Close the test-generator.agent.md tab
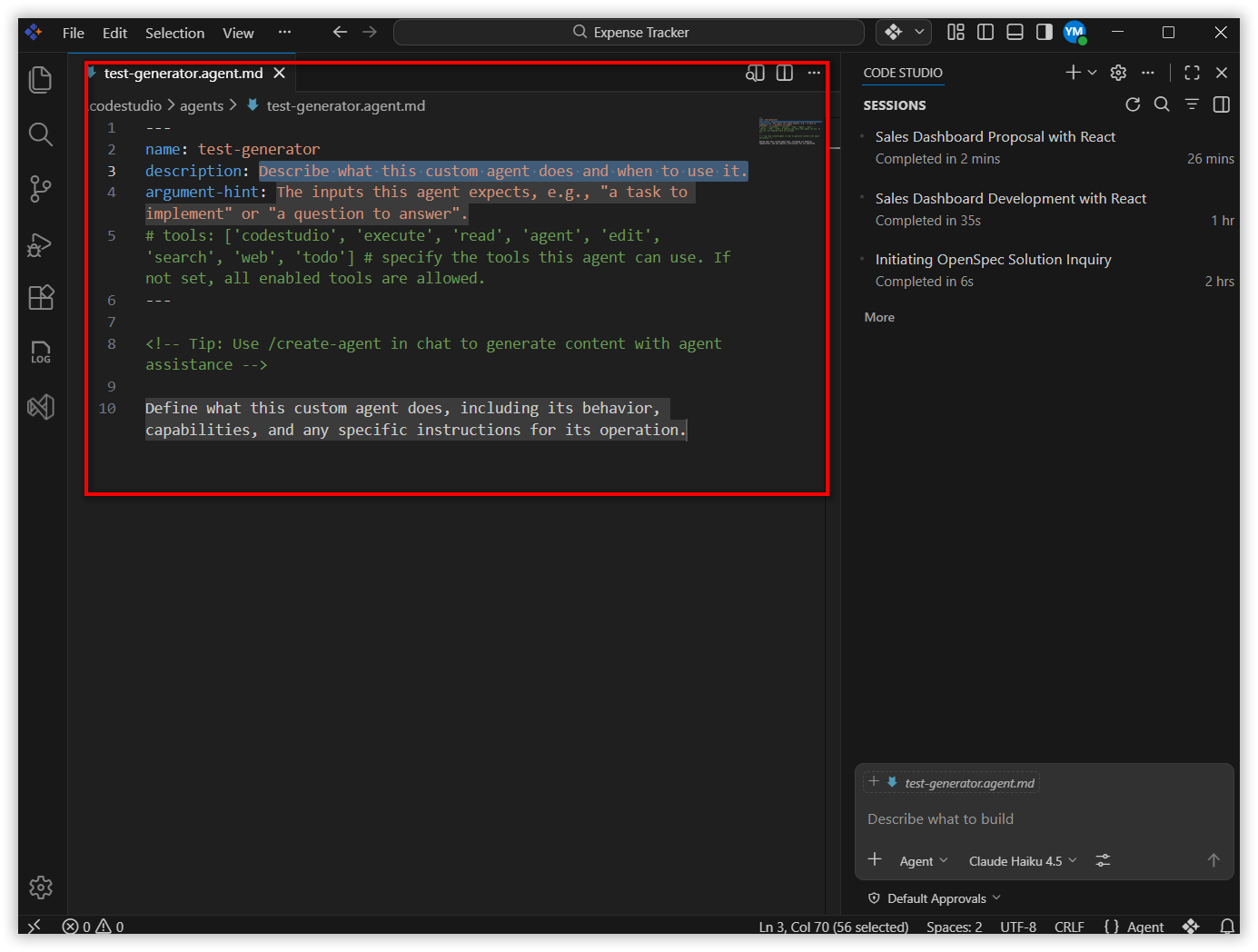Image resolution: width=1258 pixels, height=952 pixels. tap(280, 73)
